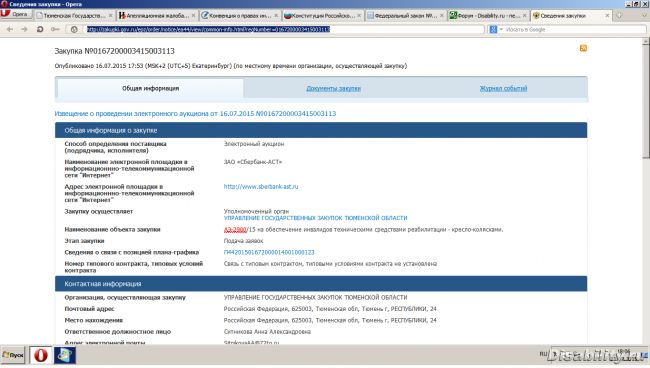This screenshot has width=650, height=368.
Task: Go back using the browser back arrow
Action: click(x=10, y=29)
